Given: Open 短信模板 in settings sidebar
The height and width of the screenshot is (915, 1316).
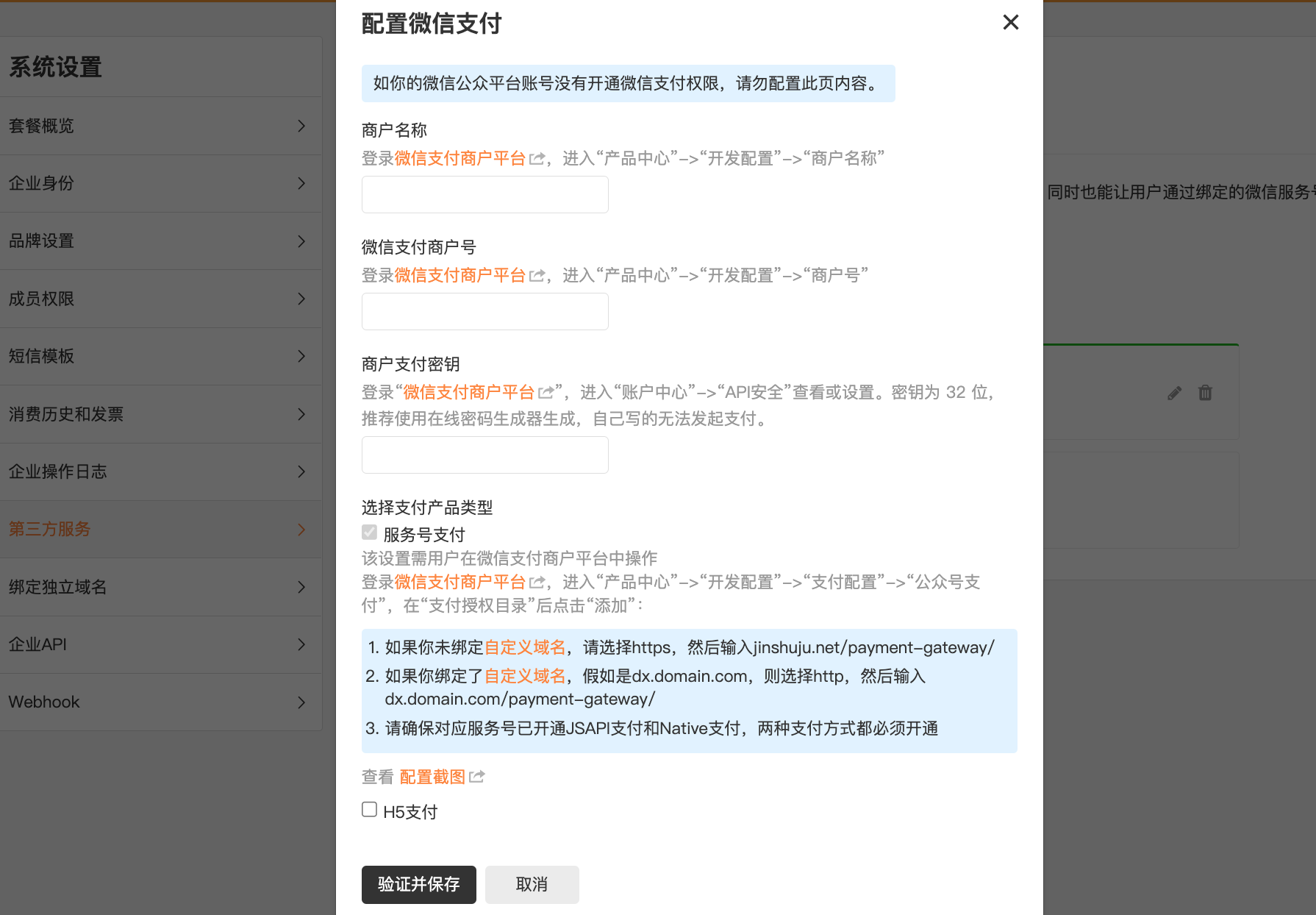Looking at the screenshot, I should point(161,356).
